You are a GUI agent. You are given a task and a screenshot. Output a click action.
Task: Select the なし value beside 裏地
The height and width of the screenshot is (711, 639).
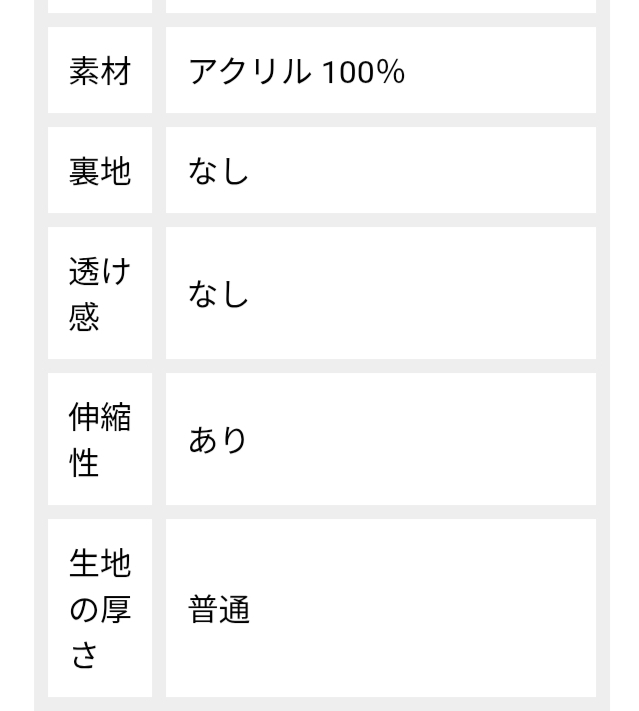coord(380,171)
